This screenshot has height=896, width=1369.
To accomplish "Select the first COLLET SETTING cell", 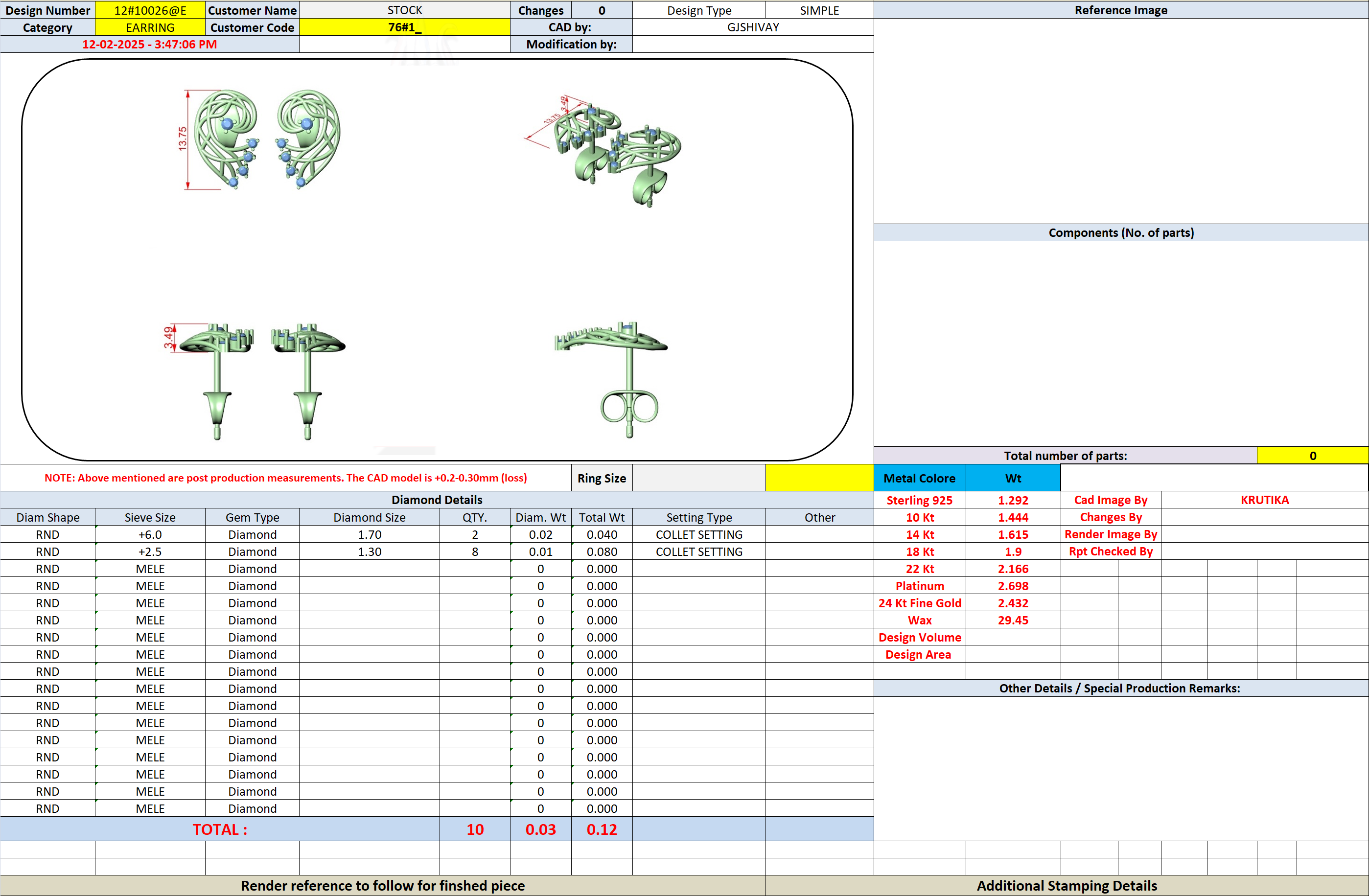I will click(x=699, y=534).
